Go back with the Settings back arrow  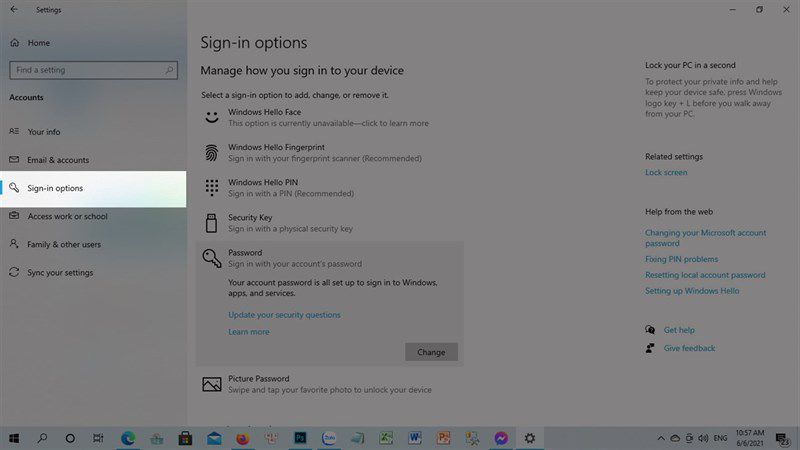click(14, 10)
